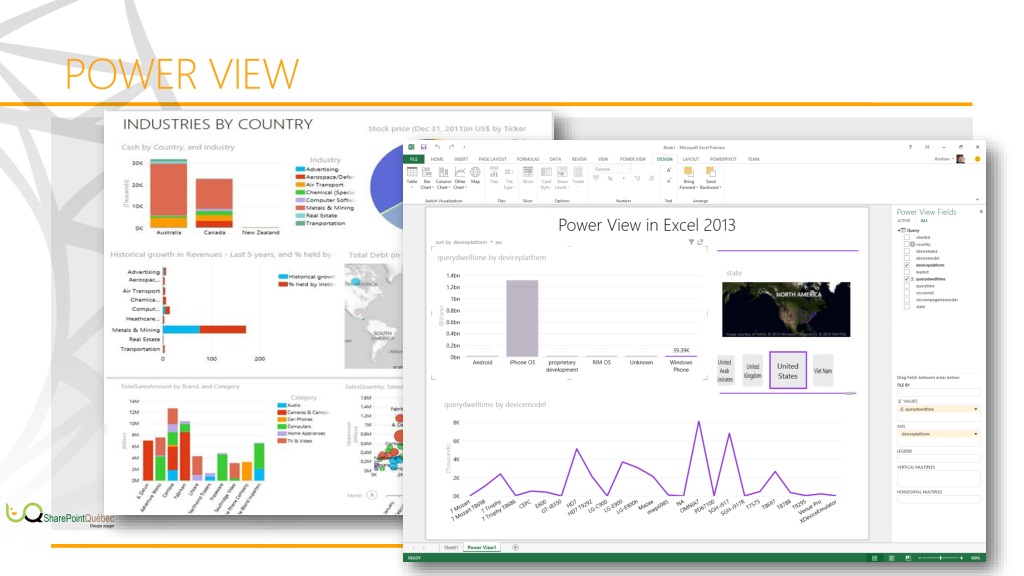Close the Power View Fields pane
This screenshot has width=1024, height=576.
point(981,212)
